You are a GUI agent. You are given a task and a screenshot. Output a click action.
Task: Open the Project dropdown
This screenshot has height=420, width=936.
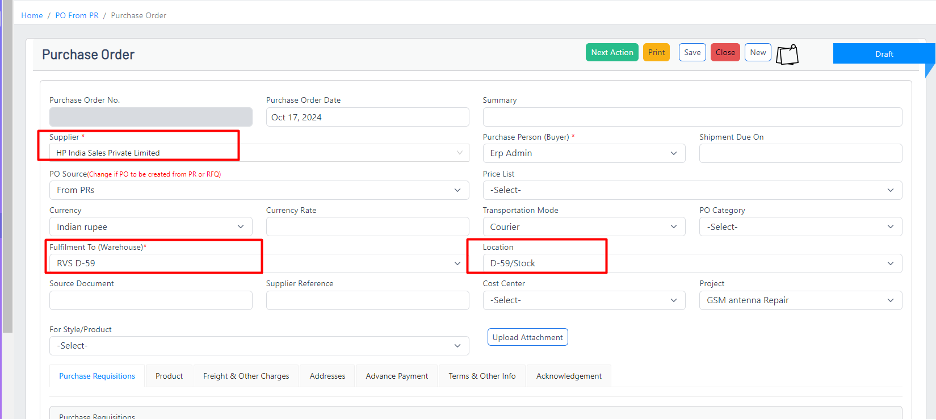(800, 300)
